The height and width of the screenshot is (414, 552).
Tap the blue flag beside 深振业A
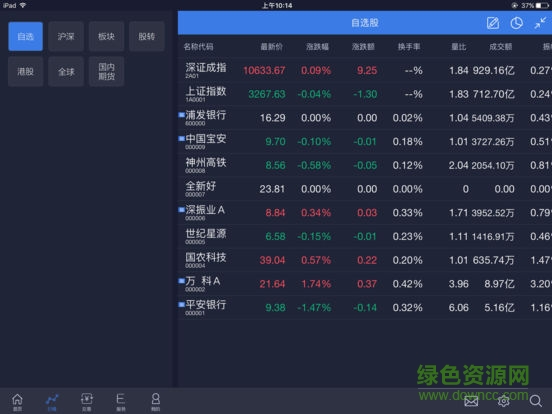tap(182, 209)
